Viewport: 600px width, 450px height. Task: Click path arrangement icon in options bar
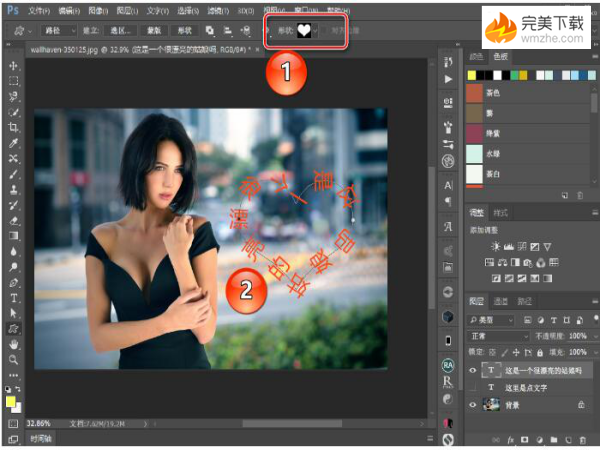click(246, 30)
